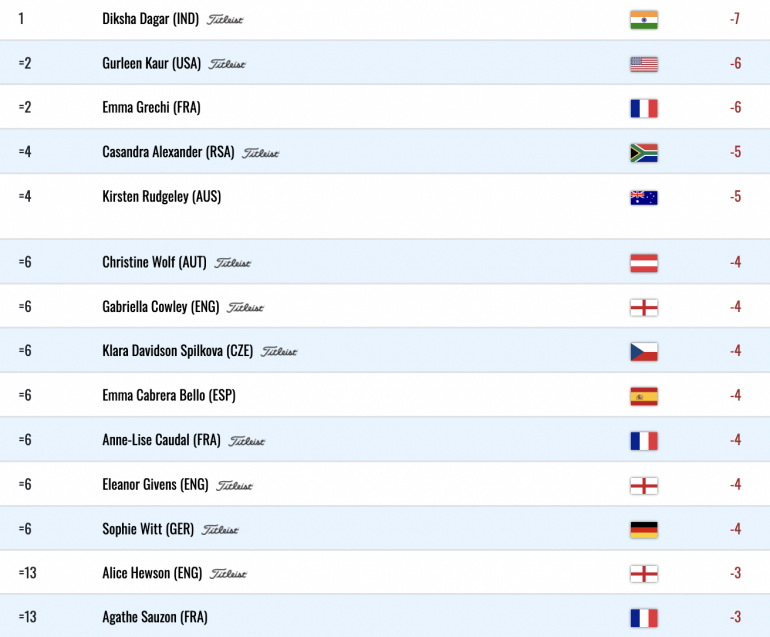Click the Spain flag icon
The width and height of the screenshot is (770, 637).
click(644, 396)
